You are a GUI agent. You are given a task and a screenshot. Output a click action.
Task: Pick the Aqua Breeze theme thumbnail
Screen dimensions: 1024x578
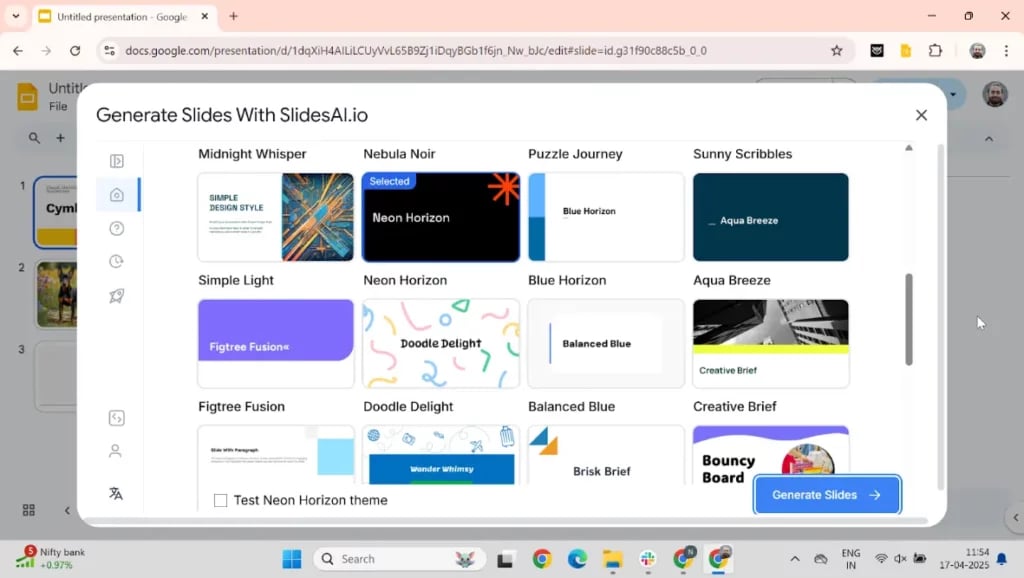[770, 217]
